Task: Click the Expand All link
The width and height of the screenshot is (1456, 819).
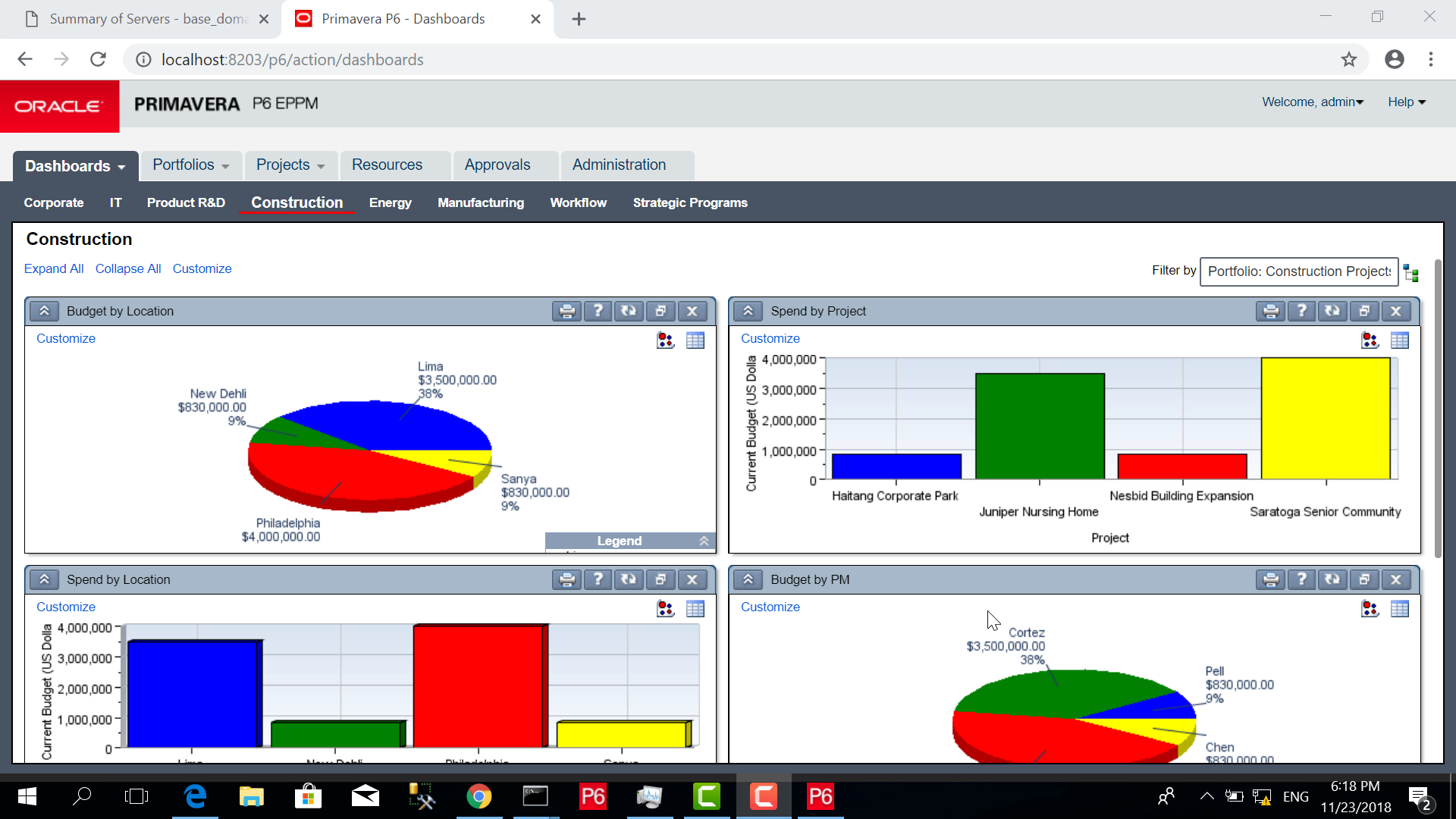Action: 54,268
